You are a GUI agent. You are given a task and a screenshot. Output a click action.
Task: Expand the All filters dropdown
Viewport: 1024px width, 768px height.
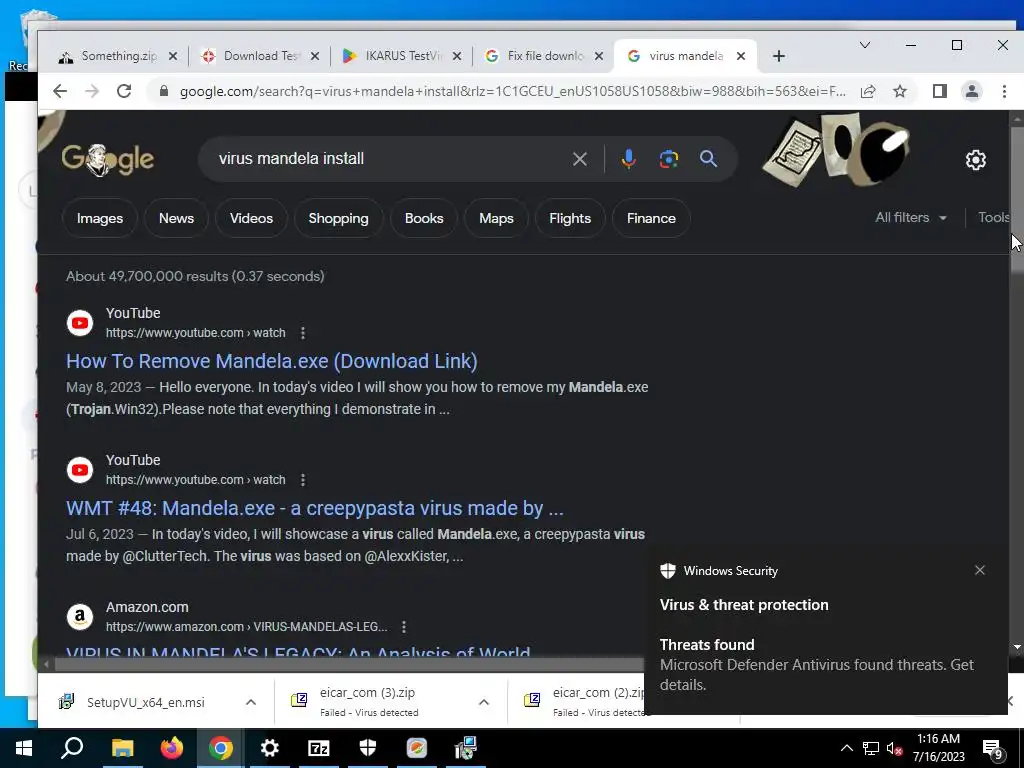911,217
